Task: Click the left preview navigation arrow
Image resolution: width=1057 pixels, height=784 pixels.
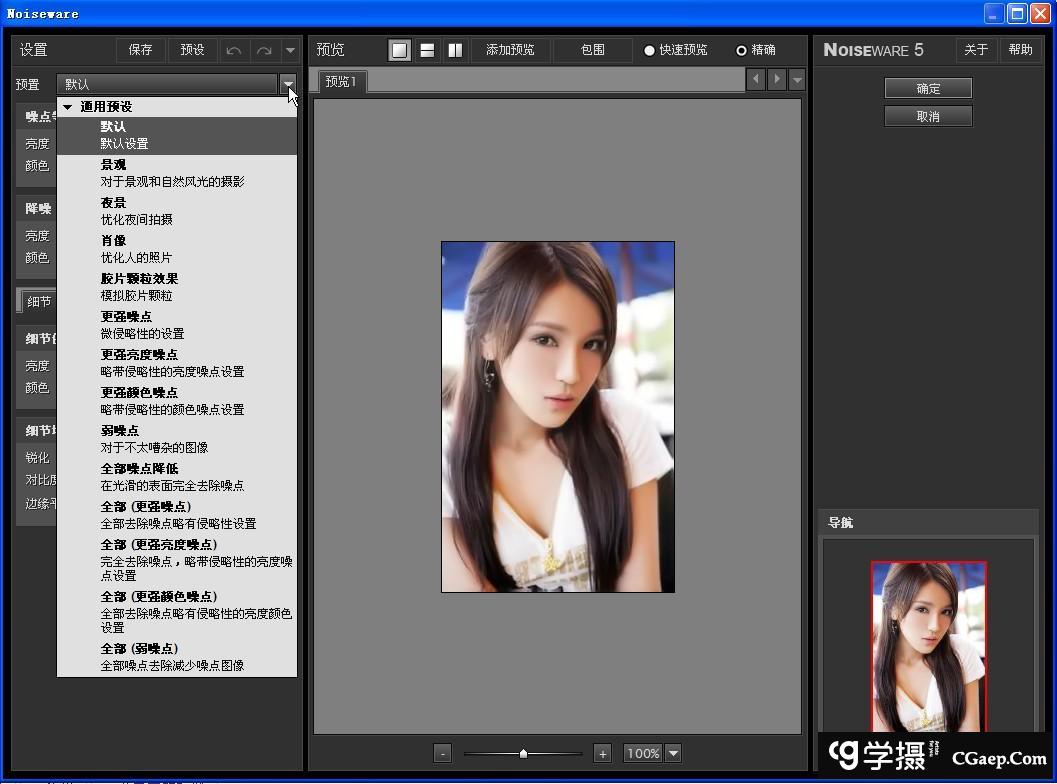Action: [756, 79]
